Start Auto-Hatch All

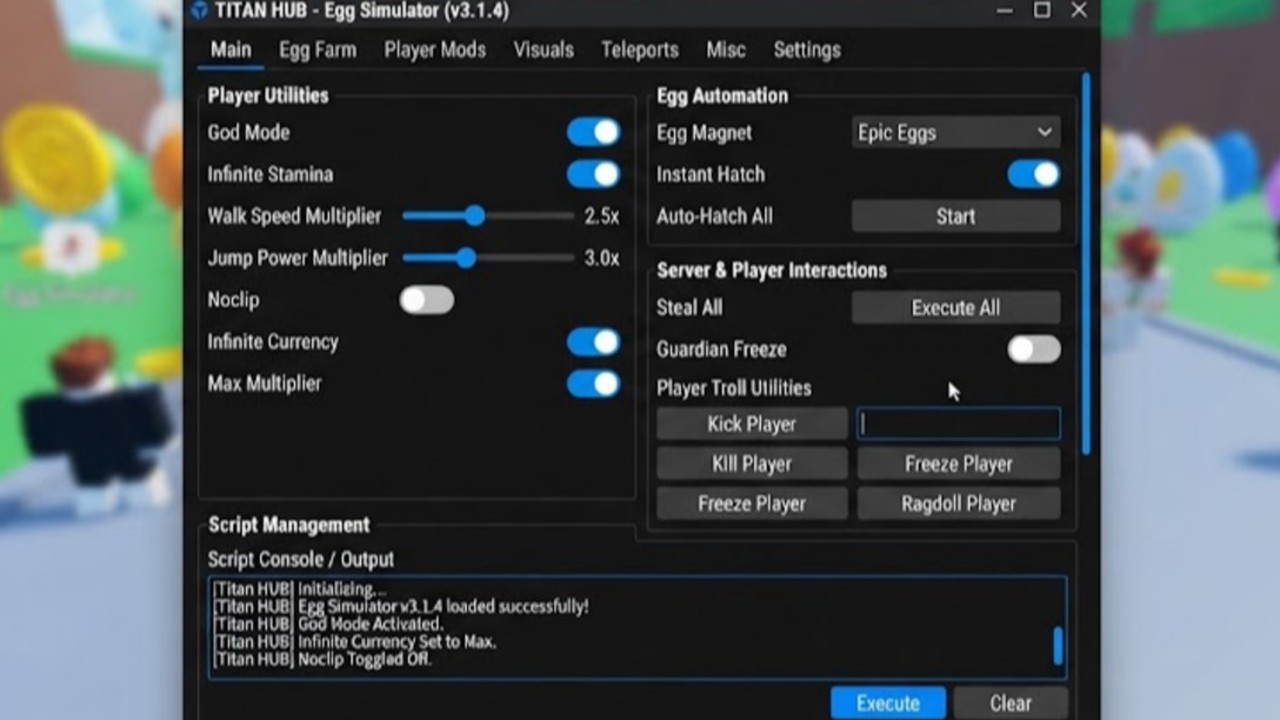[956, 216]
